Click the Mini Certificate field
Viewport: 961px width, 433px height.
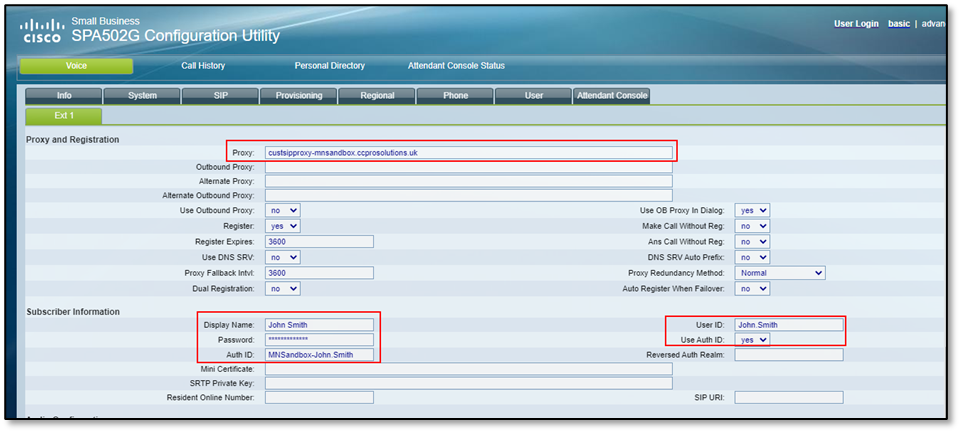469,369
